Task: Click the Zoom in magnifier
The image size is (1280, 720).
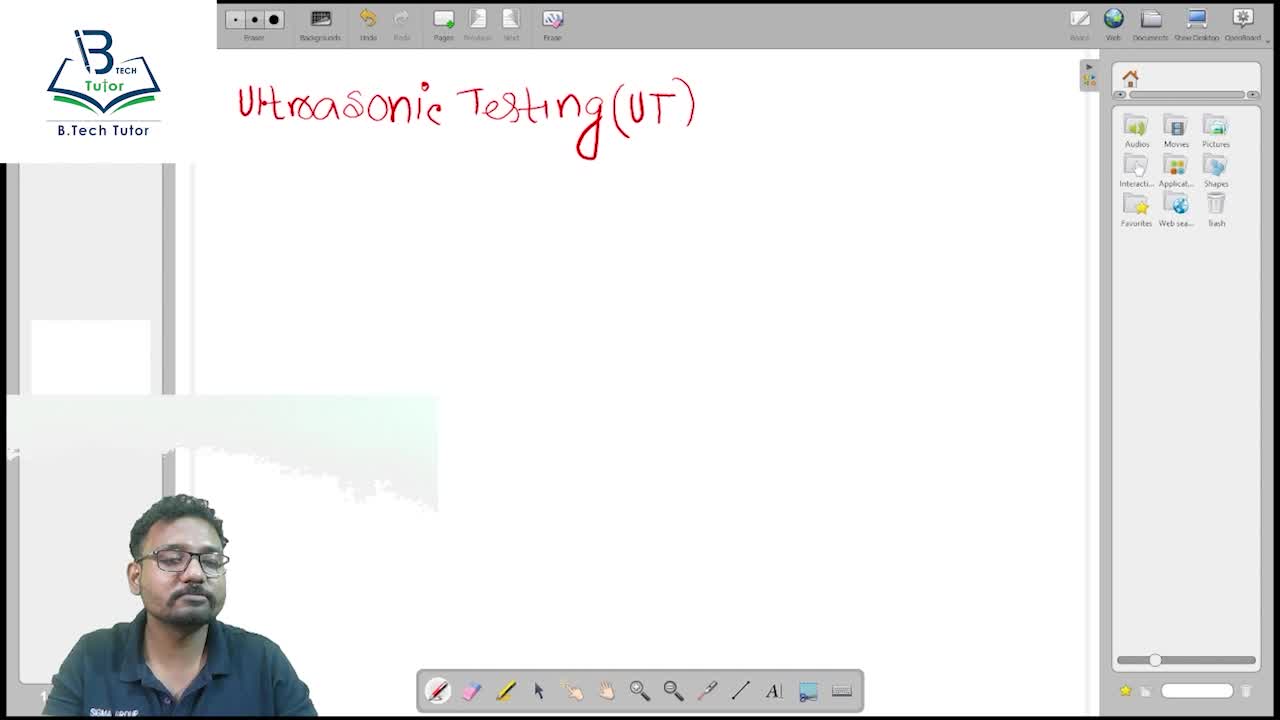Action: pyautogui.click(x=639, y=691)
